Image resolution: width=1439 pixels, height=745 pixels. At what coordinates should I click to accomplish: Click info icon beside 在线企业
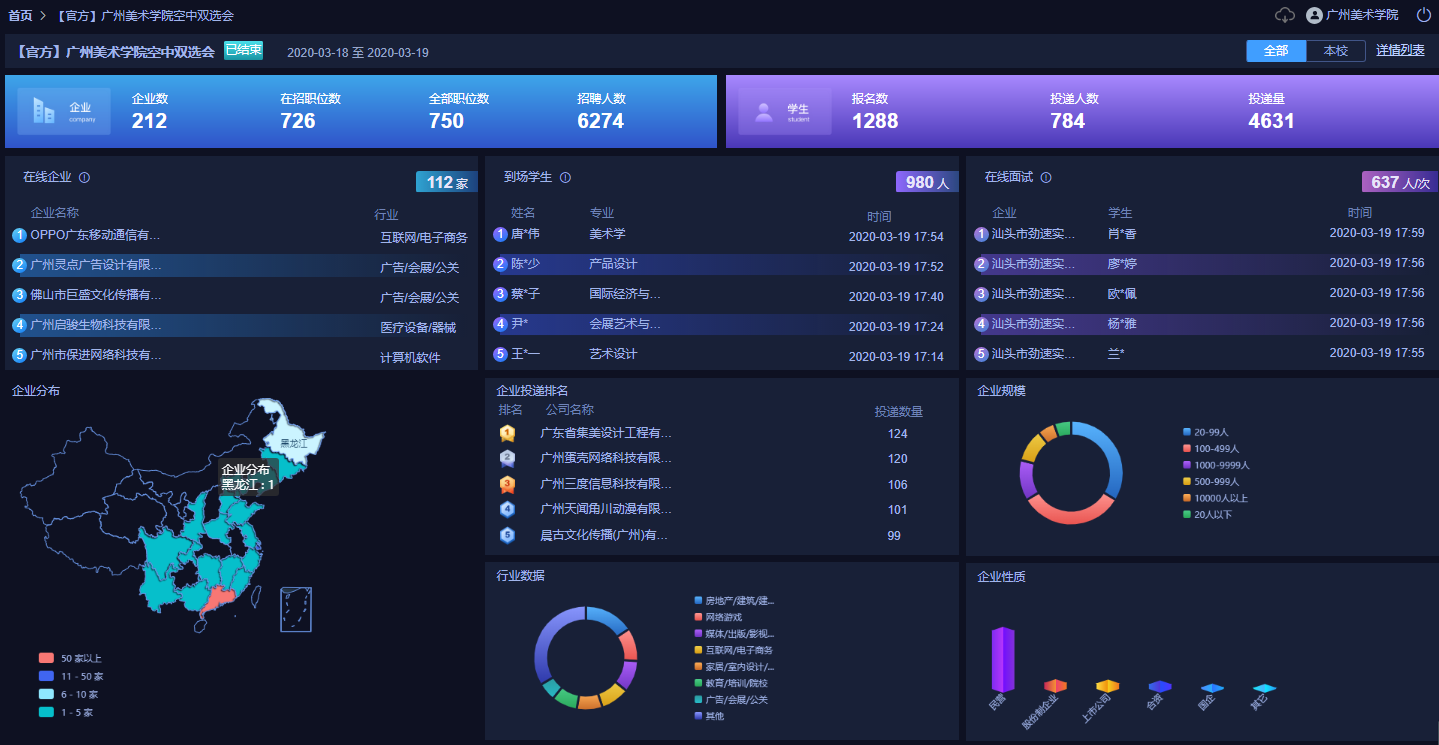[84, 178]
